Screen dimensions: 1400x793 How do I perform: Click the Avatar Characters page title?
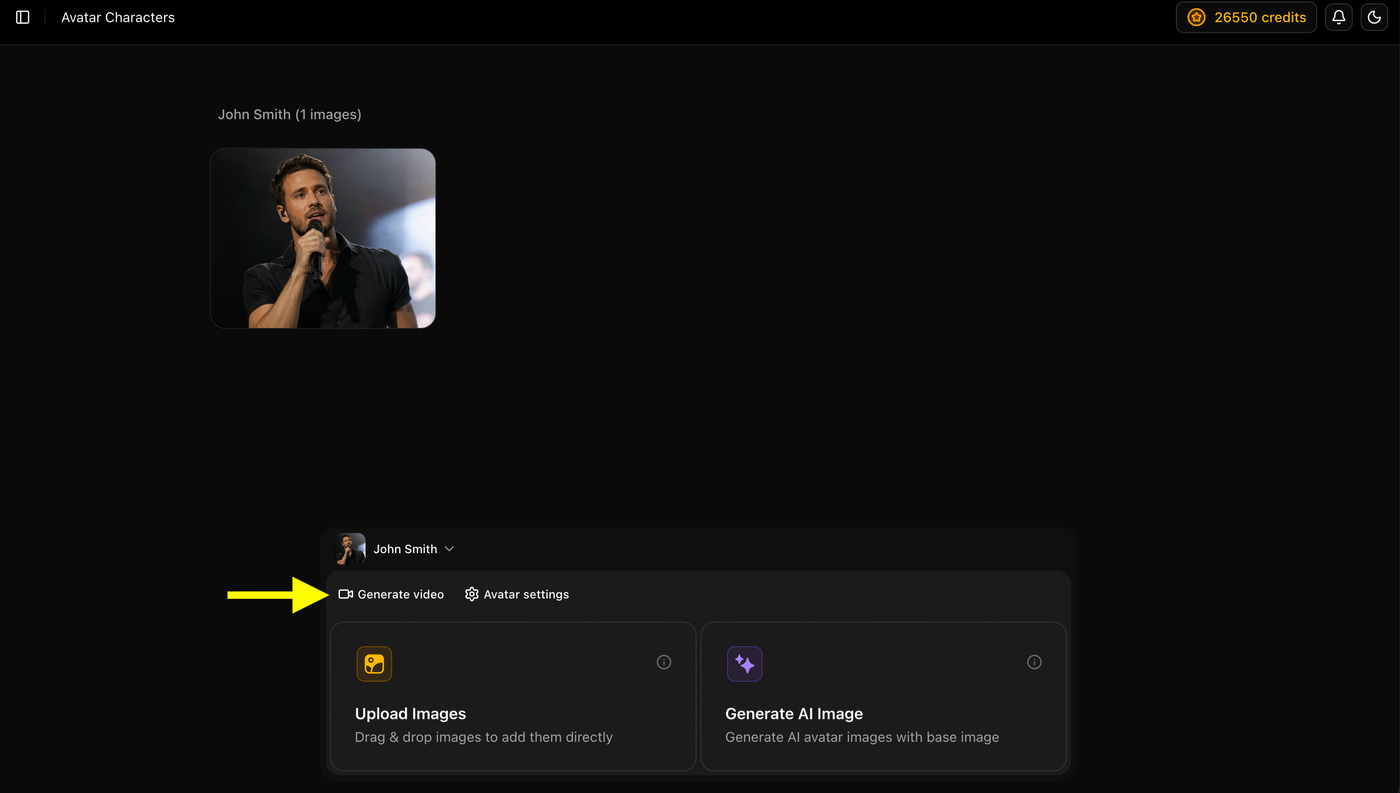pos(118,17)
